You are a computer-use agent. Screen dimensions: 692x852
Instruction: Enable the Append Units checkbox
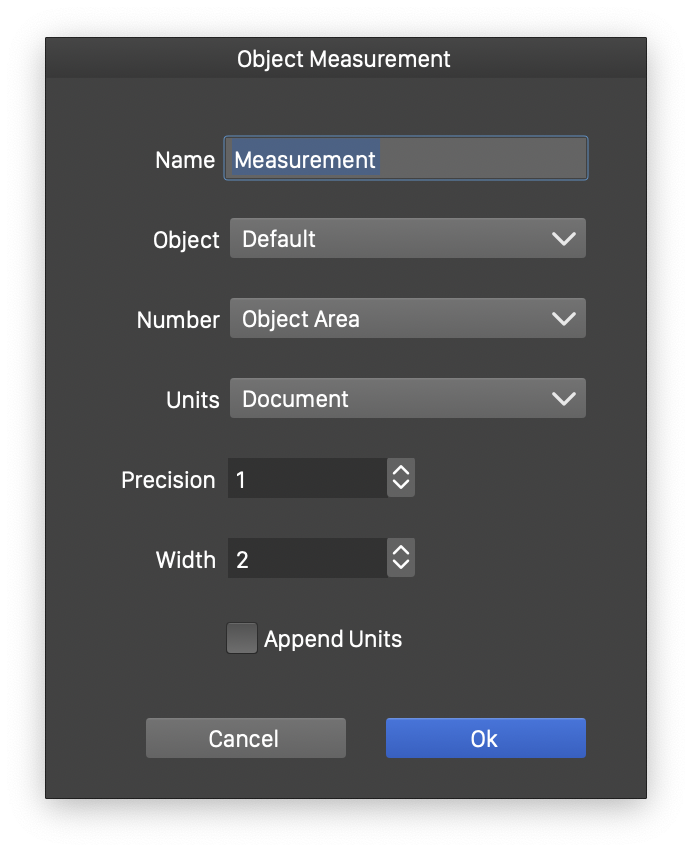pyautogui.click(x=242, y=638)
